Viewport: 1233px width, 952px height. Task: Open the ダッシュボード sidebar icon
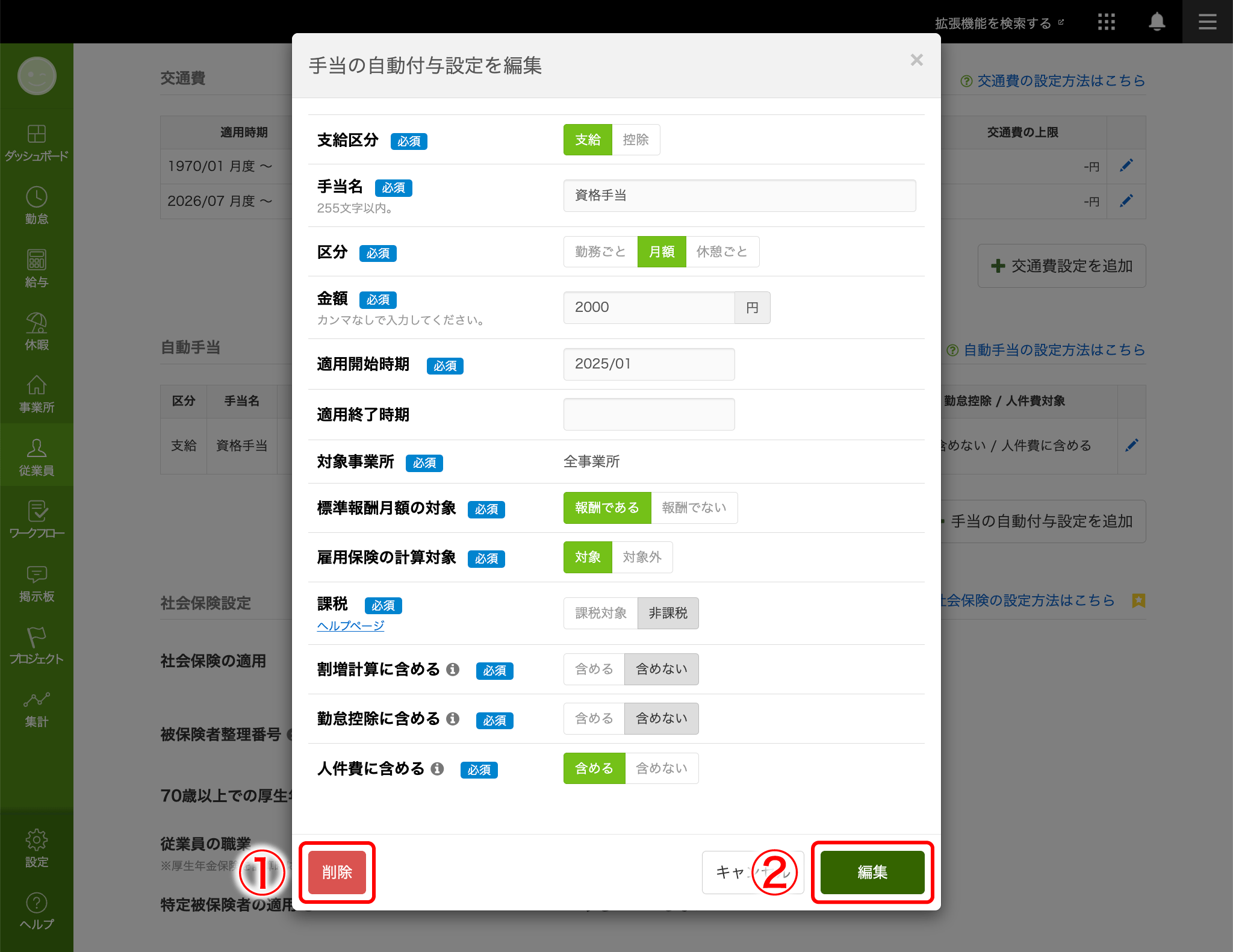click(37, 143)
